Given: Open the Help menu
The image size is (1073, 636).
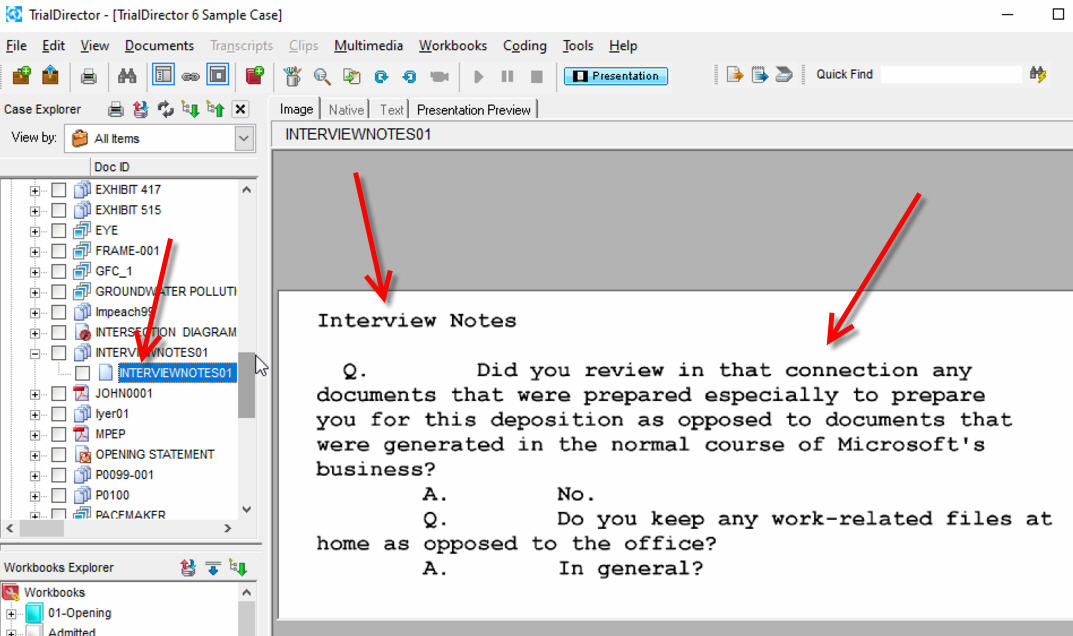Looking at the screenshot, I should pyautogui.click(x=623, y=46).
